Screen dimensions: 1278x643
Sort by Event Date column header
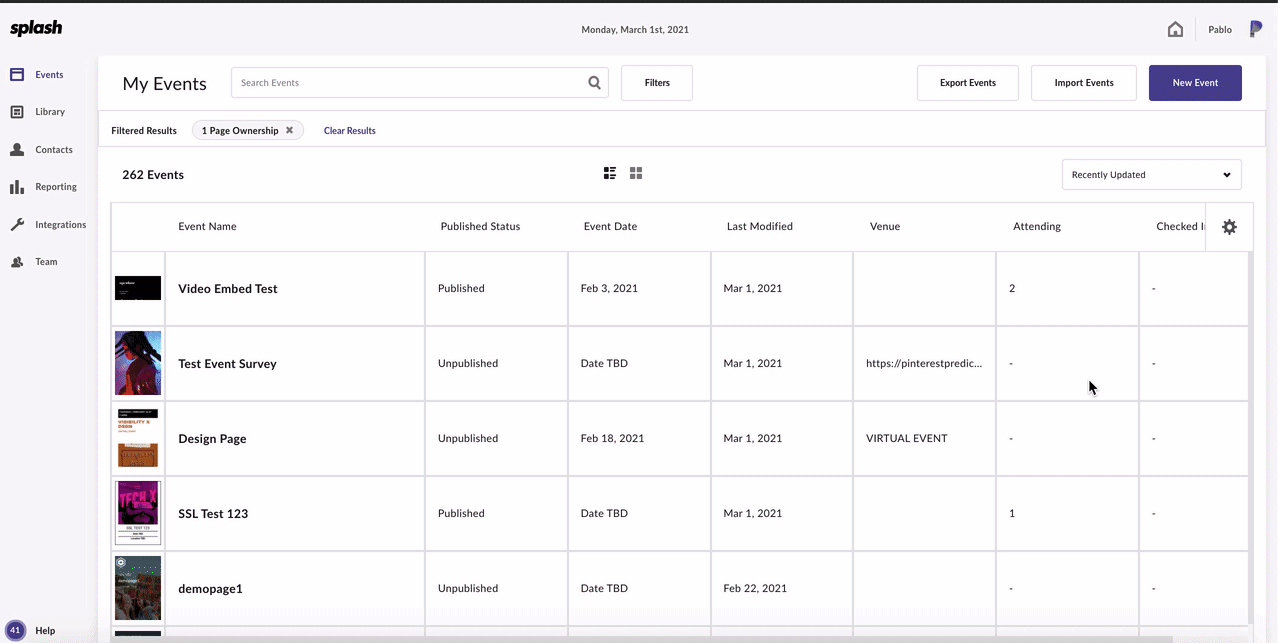click(x=610, y=227)
